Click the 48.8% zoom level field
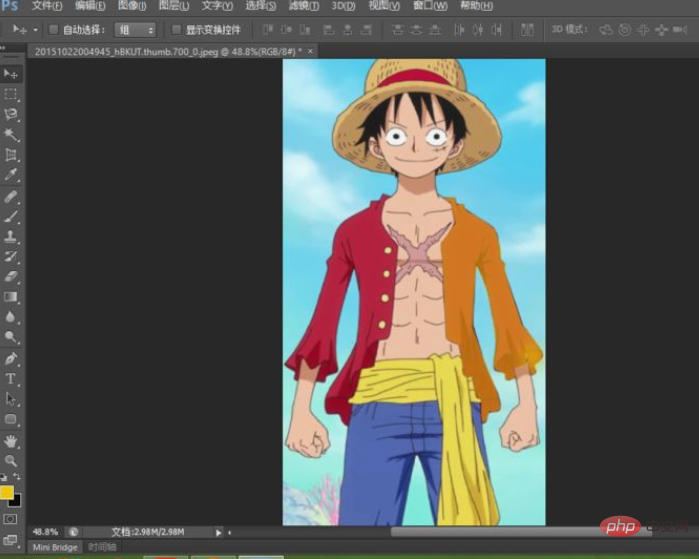 click(x=45, y=532)
